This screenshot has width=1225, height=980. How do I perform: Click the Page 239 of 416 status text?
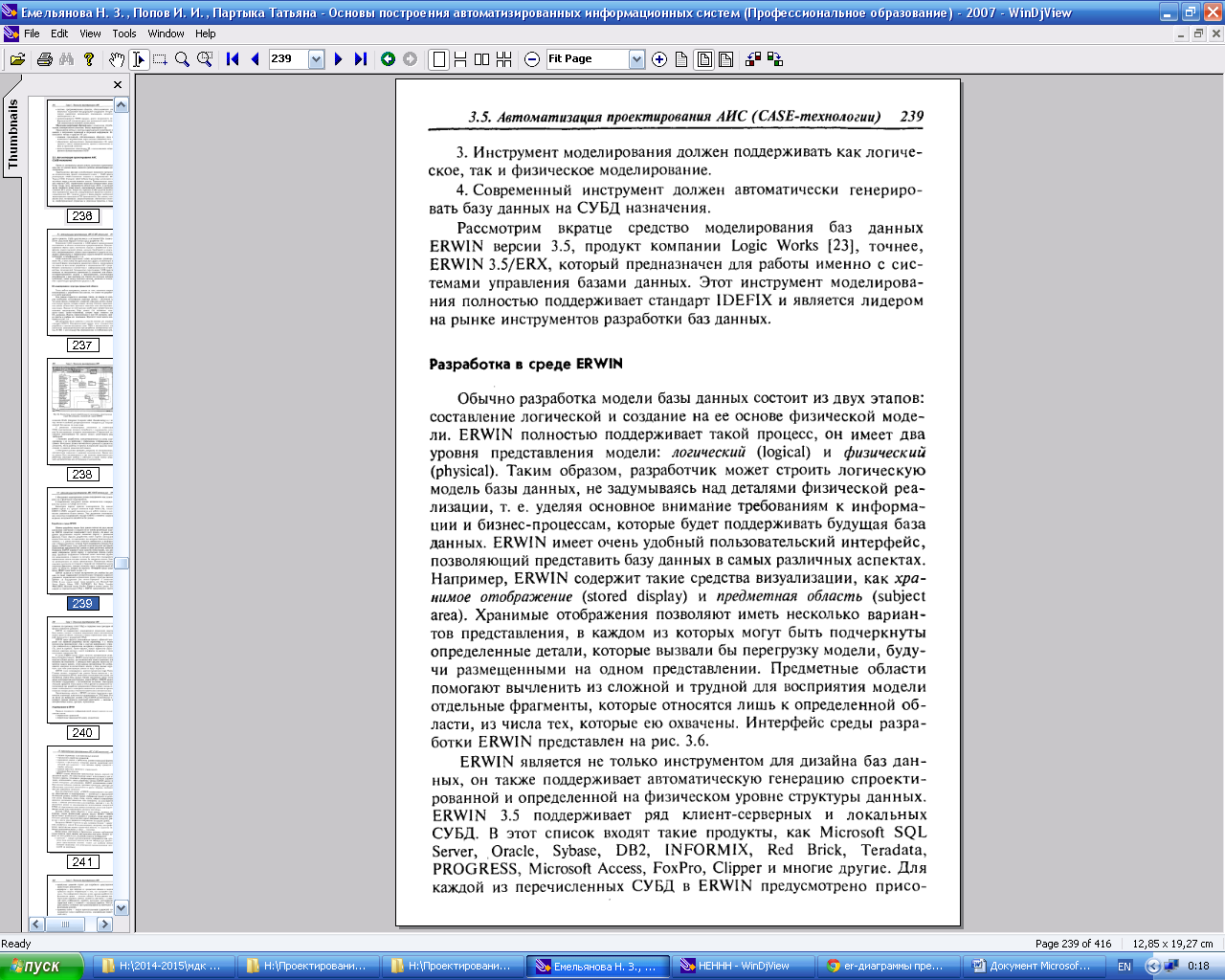pos(1073,944)
